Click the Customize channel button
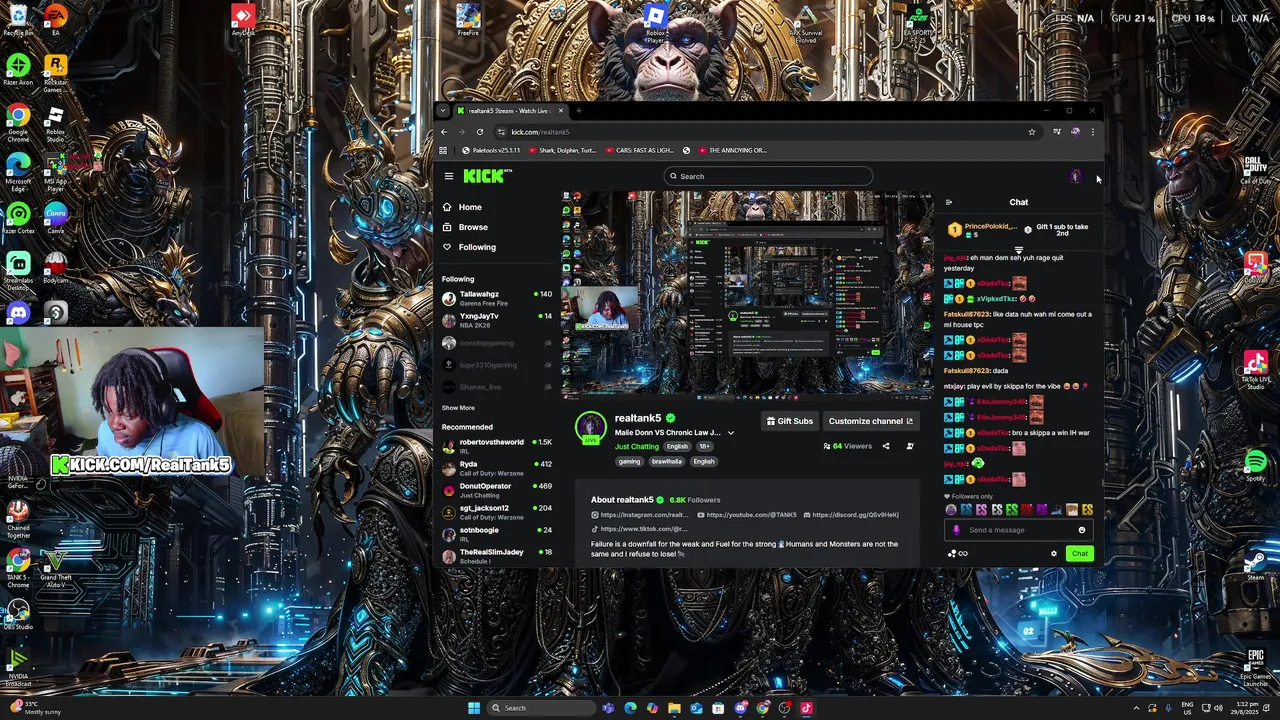The width and height of the screenshot is (1280, 720). coord(870,421)
